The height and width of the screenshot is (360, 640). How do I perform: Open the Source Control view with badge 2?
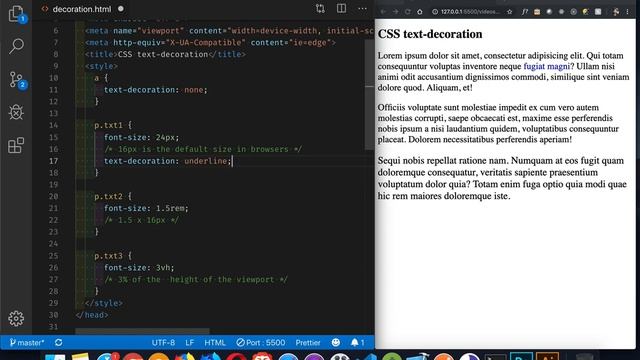point(17,80)
